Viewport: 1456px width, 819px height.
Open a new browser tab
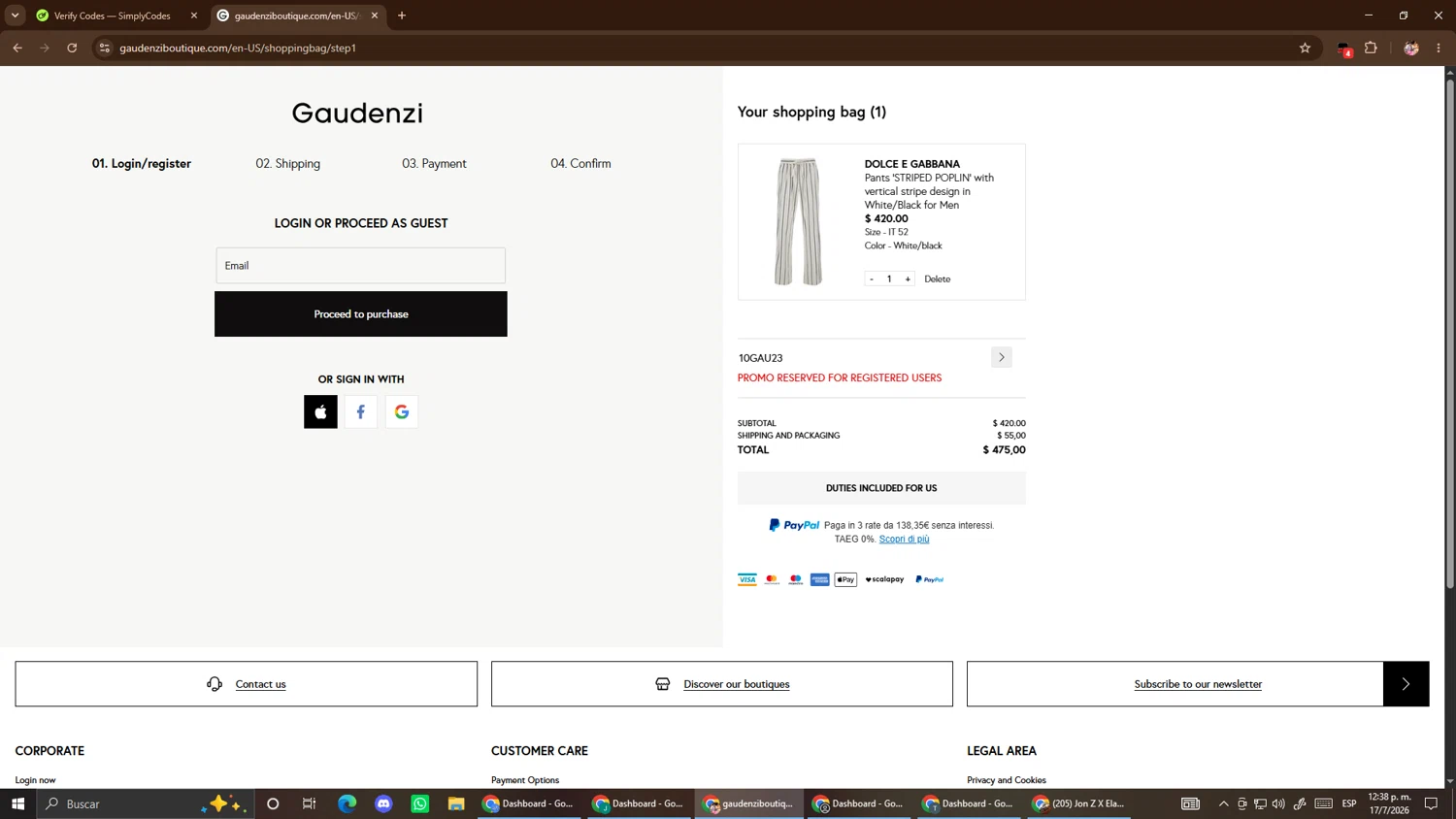[x=402, y=16]
